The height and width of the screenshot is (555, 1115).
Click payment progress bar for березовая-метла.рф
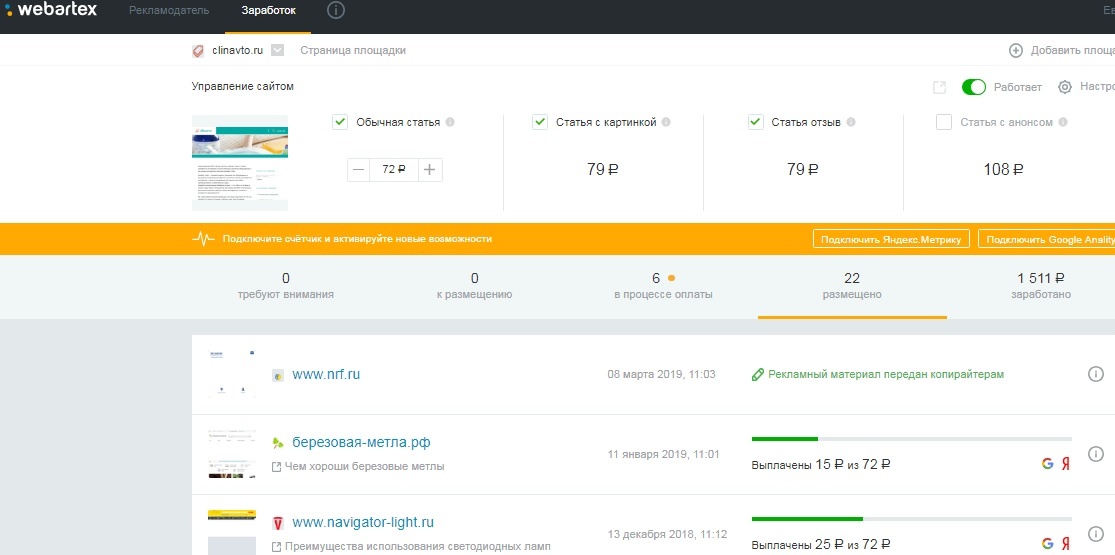tap(912, 439)
